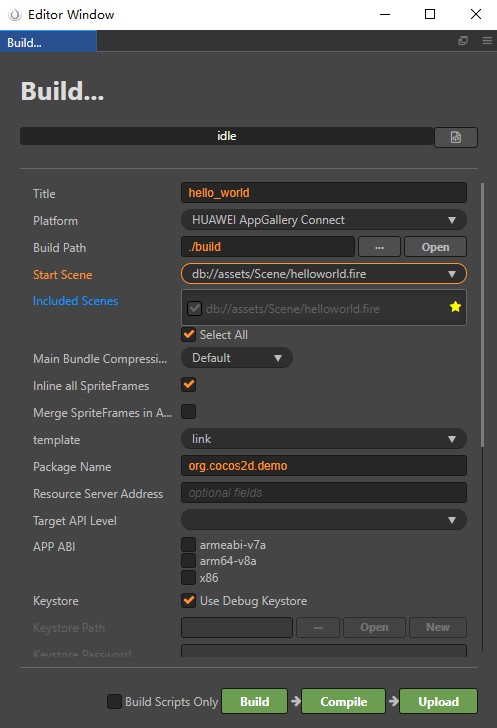Click the yellow star start scene icon
Image resolution: width=497 pixels, height=728 pixels.
click(455, 306)
